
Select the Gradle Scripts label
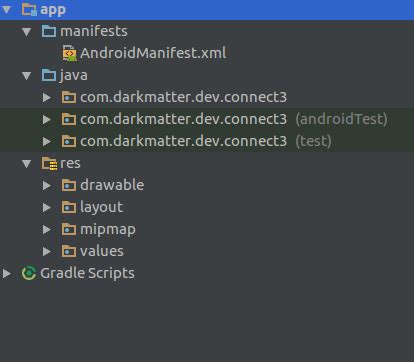click(87, 273)
